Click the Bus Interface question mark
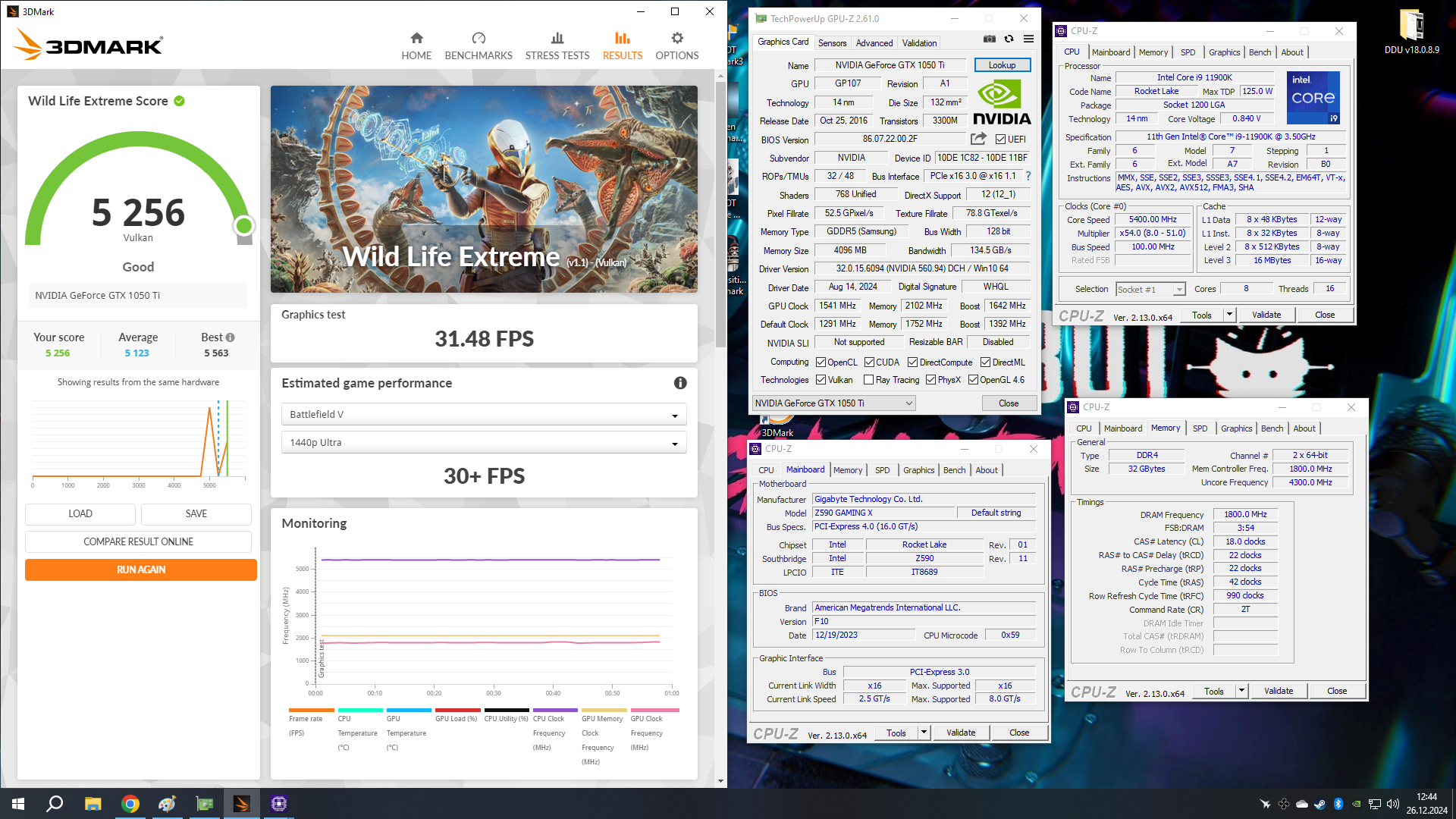This screenshot has width=1456, height=819. [x=1028, y=176]
